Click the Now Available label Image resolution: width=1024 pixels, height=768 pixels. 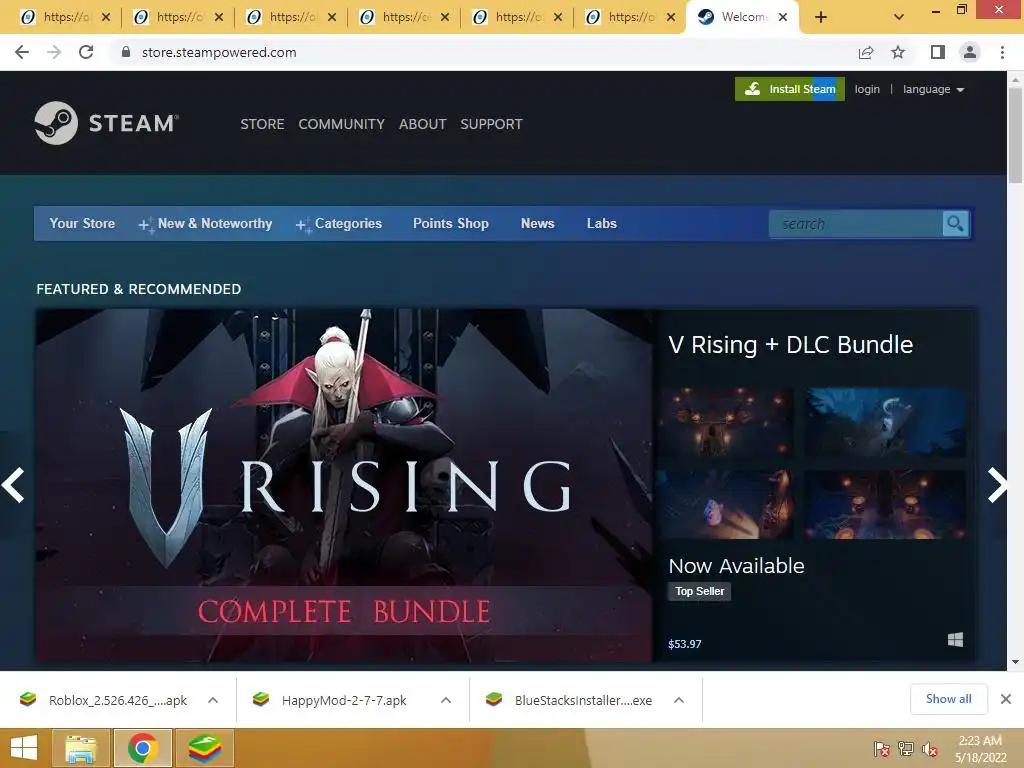736,566
